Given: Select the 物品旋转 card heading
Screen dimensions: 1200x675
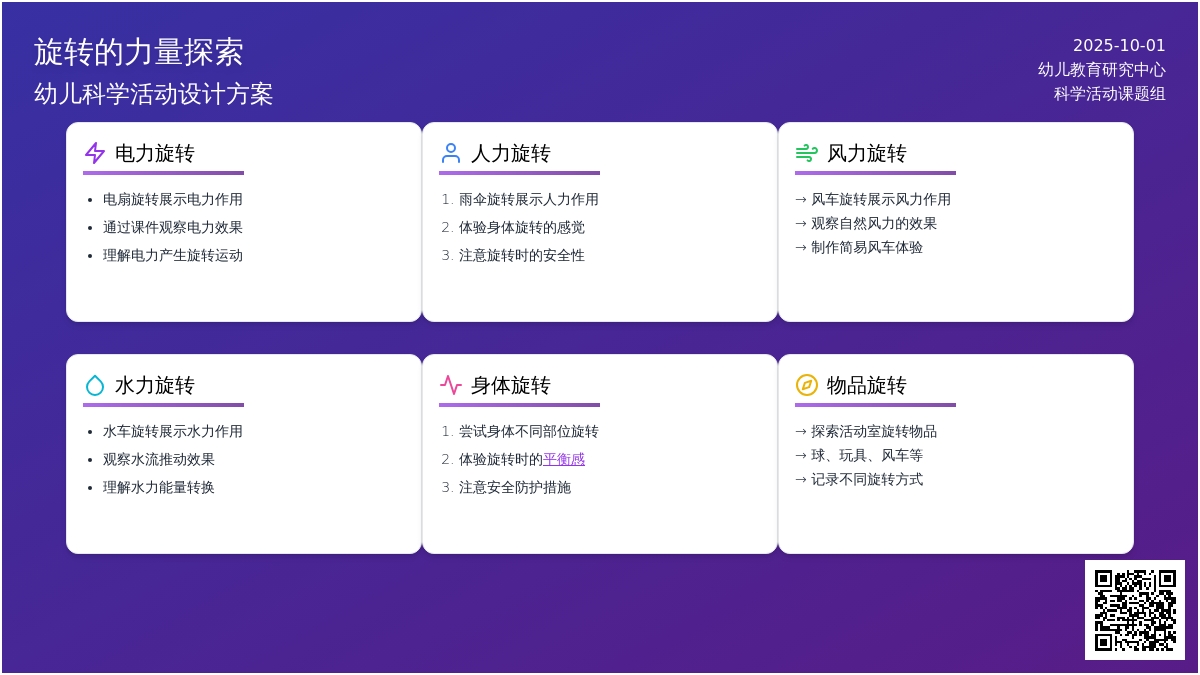Looking at the screenshot, I should [x=867, y=386].
